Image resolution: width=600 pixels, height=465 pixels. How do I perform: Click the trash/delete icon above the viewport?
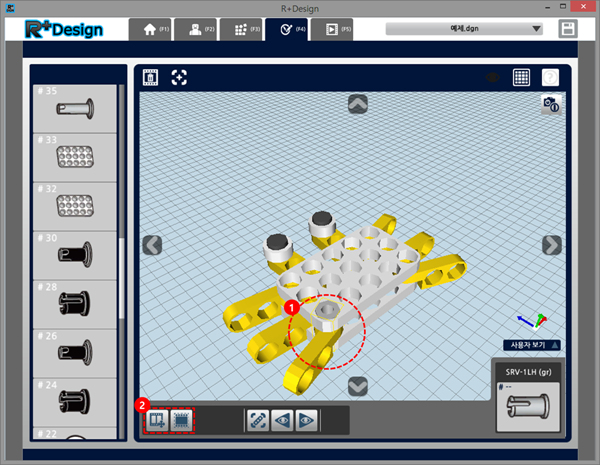(151, 77)
